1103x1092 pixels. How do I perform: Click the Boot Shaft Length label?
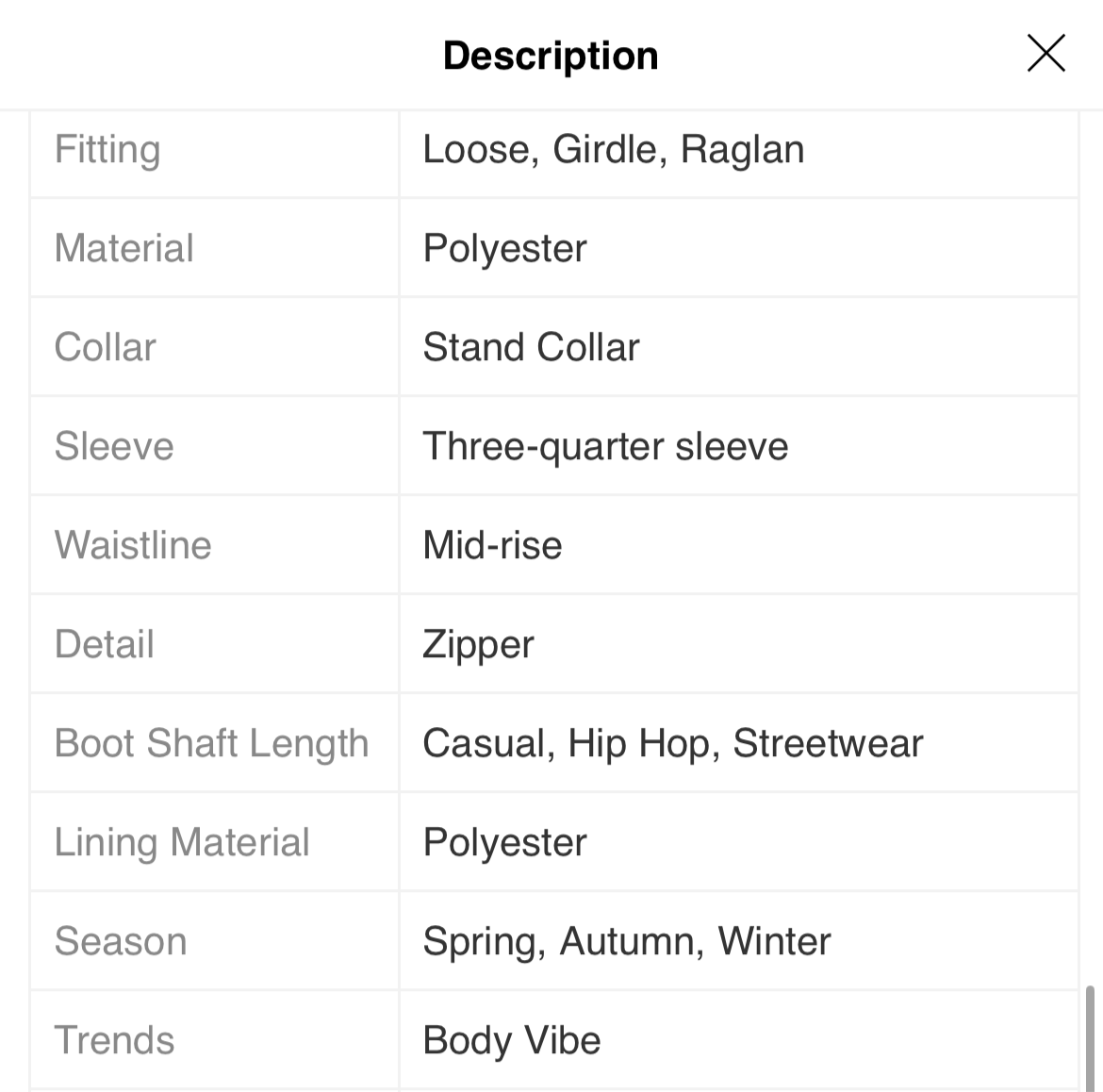[x=212, y=744]
